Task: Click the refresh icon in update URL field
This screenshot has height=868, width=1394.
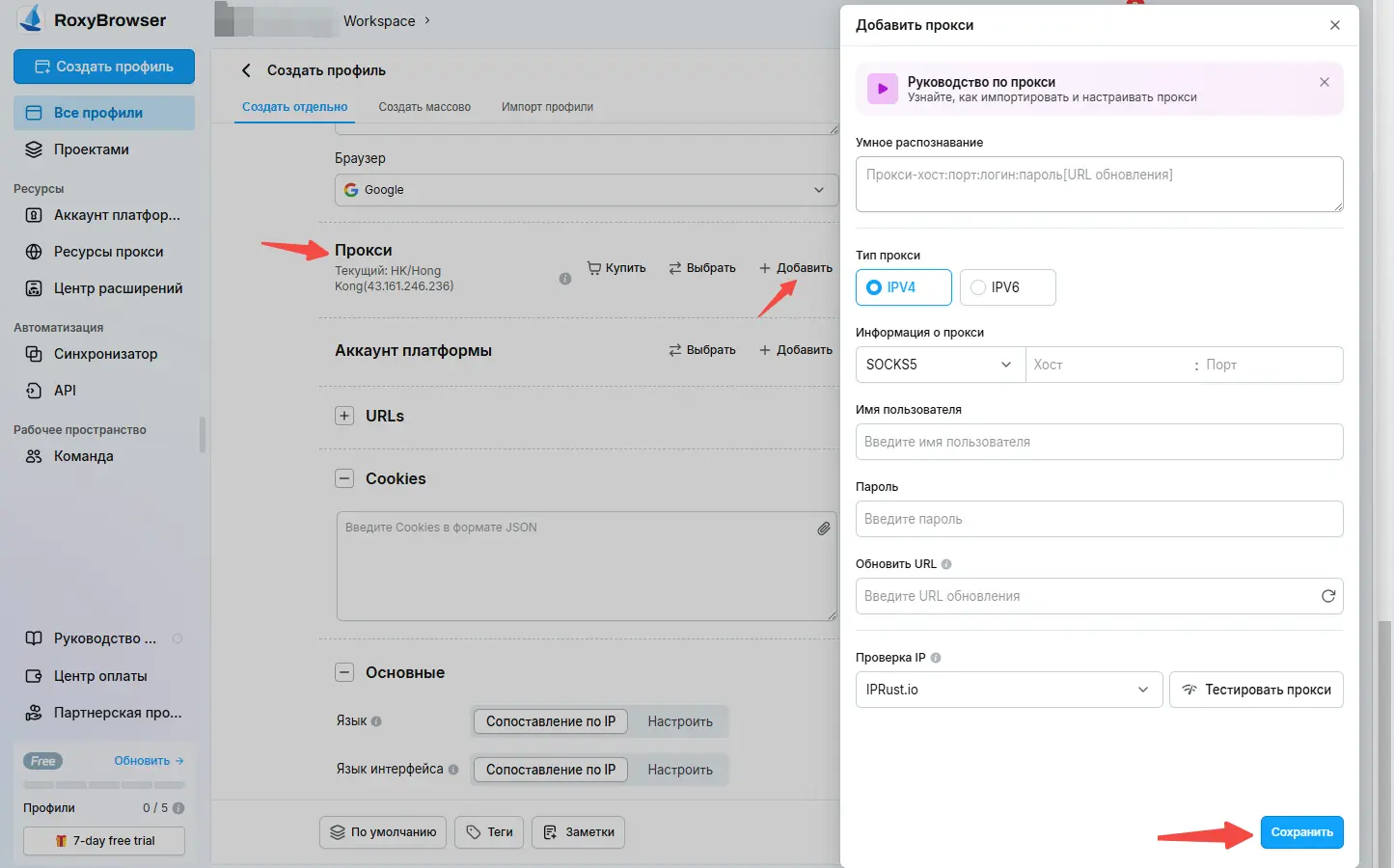Action: [1327, 596]
